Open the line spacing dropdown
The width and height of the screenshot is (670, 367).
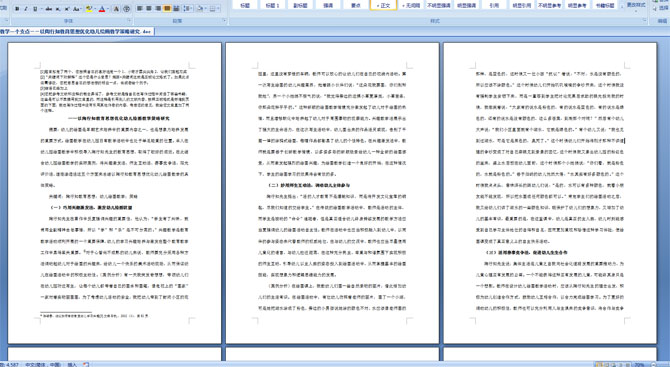tap(188, 9)
